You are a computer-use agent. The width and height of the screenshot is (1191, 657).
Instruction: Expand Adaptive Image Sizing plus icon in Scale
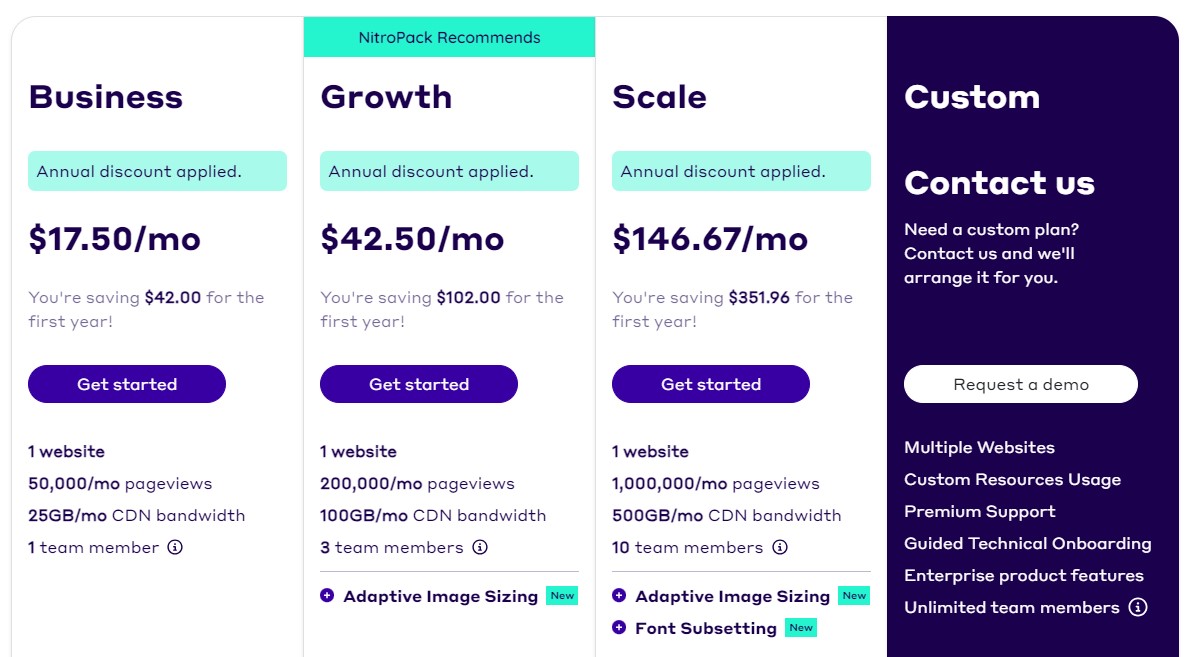click(x=619, y=595)
